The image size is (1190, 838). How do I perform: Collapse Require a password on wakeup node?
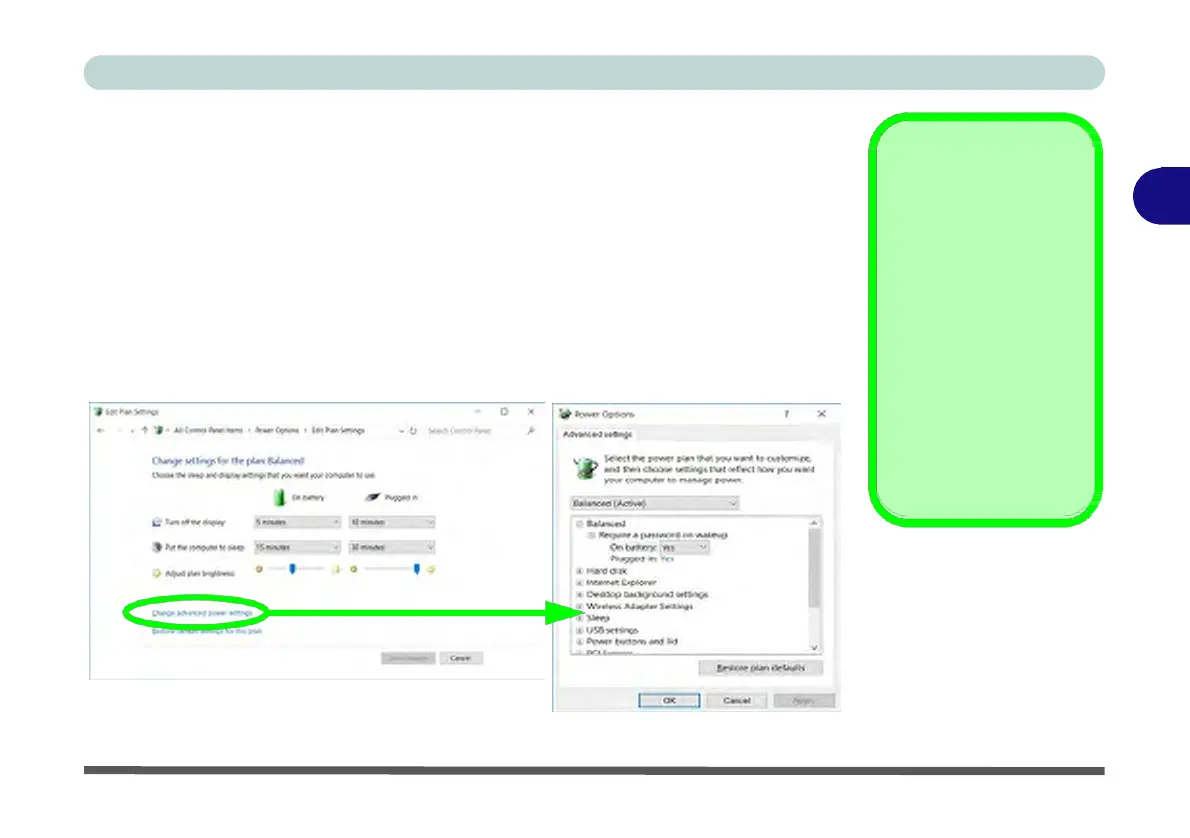(x=591, y=535)
